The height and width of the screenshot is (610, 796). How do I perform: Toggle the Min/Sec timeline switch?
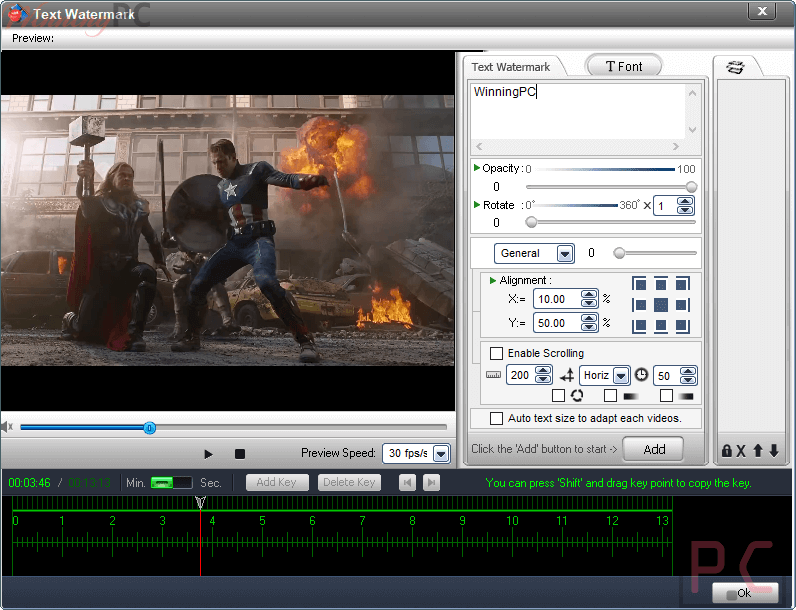(172, 483)
